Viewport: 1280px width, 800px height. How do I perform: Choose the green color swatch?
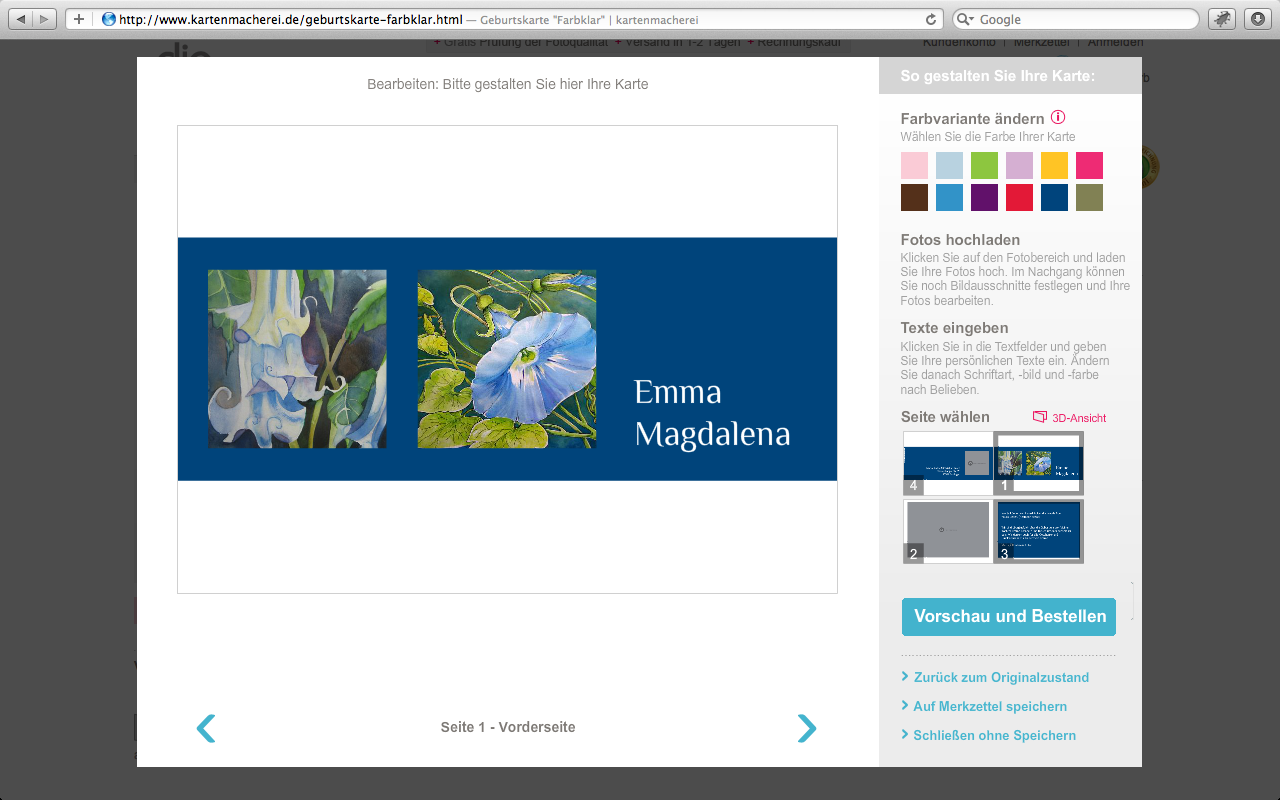coord(984,165)
